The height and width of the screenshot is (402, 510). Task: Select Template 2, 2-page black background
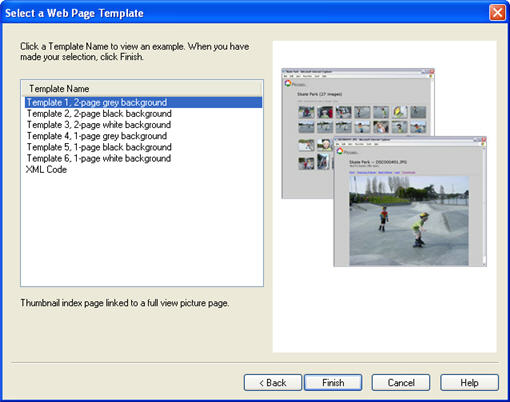pos(99,114)
